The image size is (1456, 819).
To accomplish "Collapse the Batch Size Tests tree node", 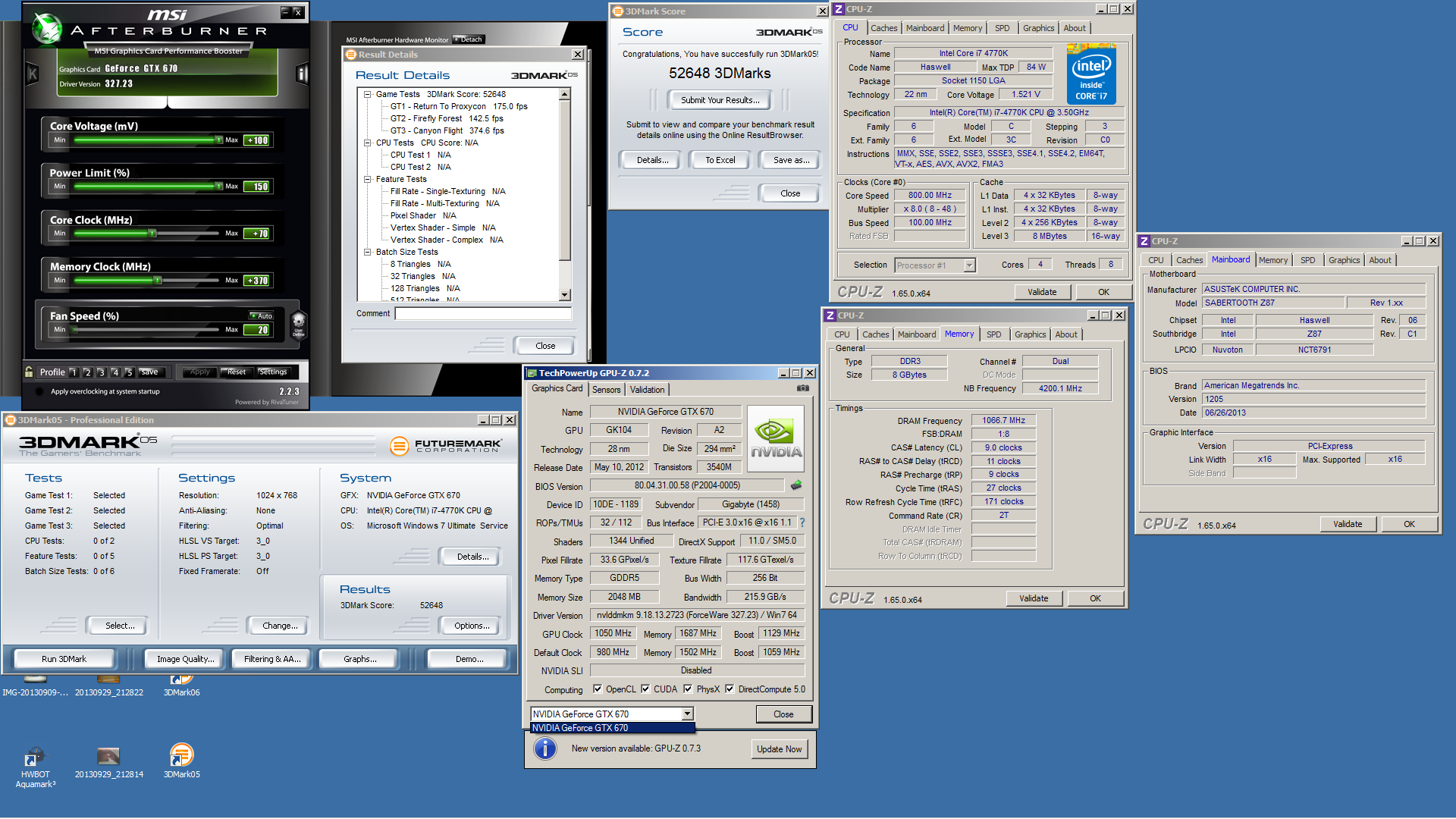I will click(x=368, y=252).
